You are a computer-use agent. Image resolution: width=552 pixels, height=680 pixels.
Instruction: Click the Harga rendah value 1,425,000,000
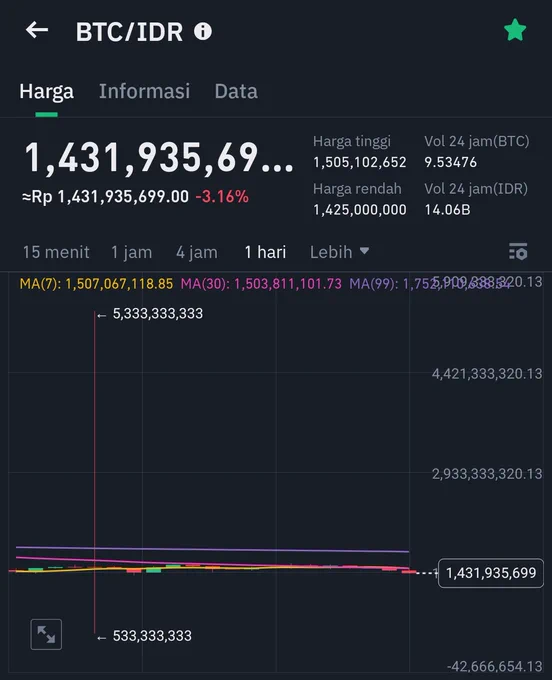[x=360, y=210]
